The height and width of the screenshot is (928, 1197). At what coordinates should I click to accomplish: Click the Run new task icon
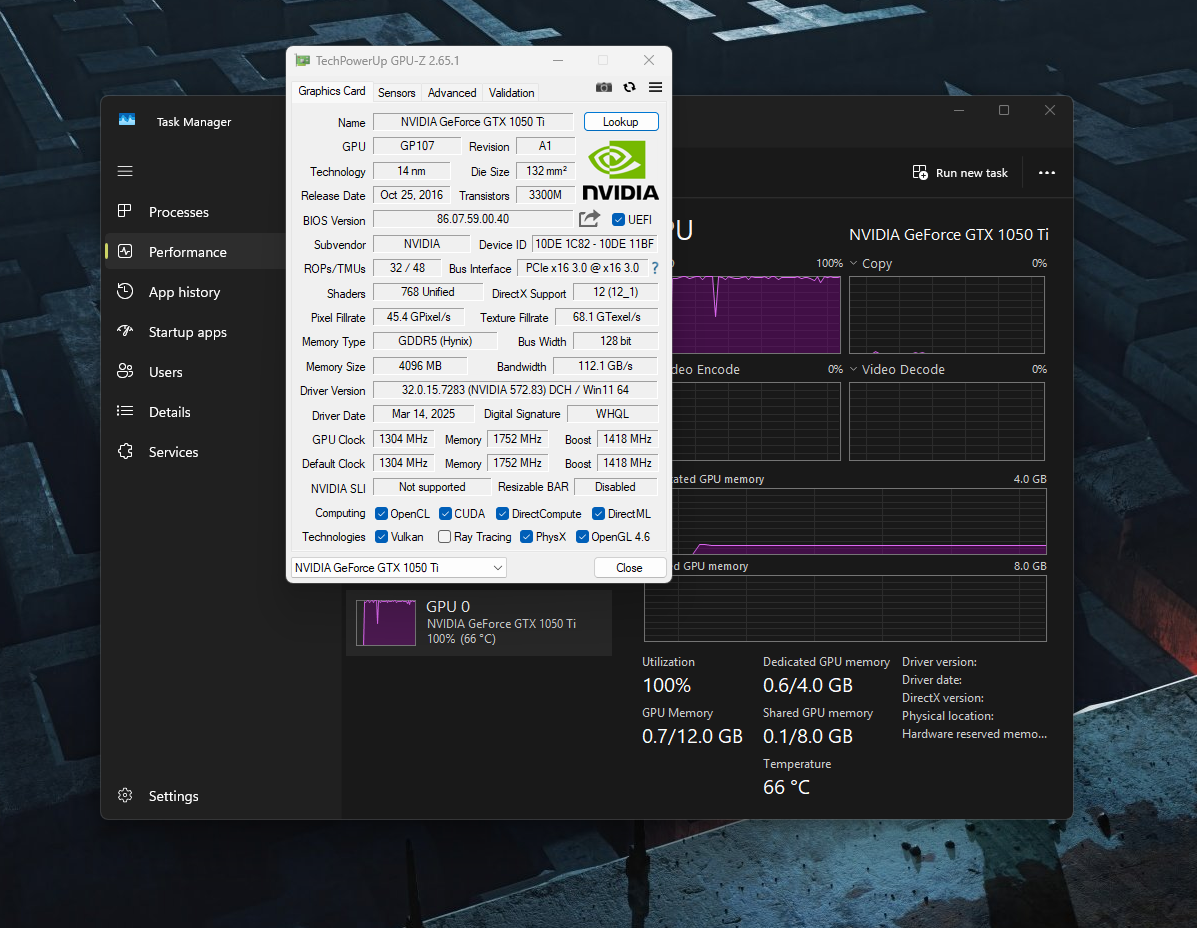[920, 172]
